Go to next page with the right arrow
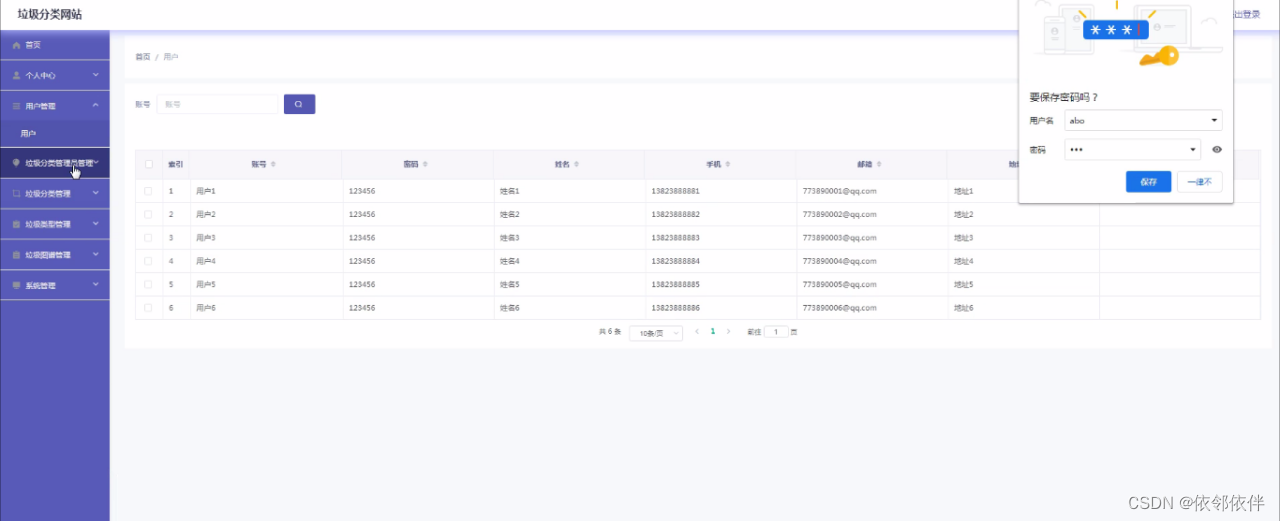Viewport: 1280px width, 521px height. (x=728, y=331)
